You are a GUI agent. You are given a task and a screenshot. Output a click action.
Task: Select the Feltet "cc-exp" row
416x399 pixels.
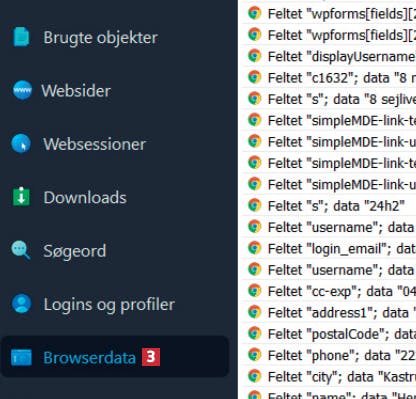(x=329, y=291)
